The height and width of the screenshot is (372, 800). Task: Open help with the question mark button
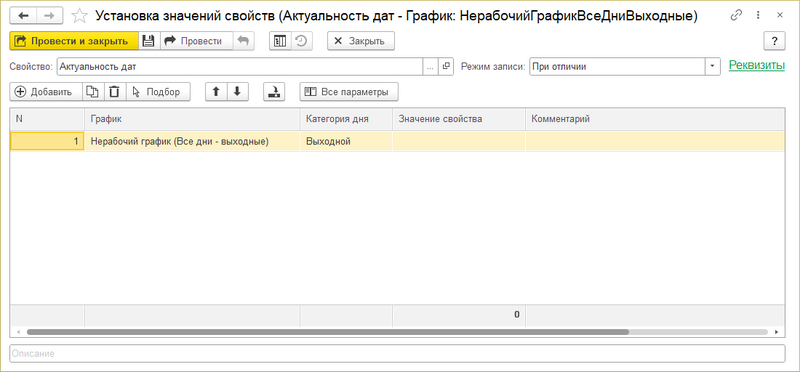pyautogui.click(x=774, y=41)
